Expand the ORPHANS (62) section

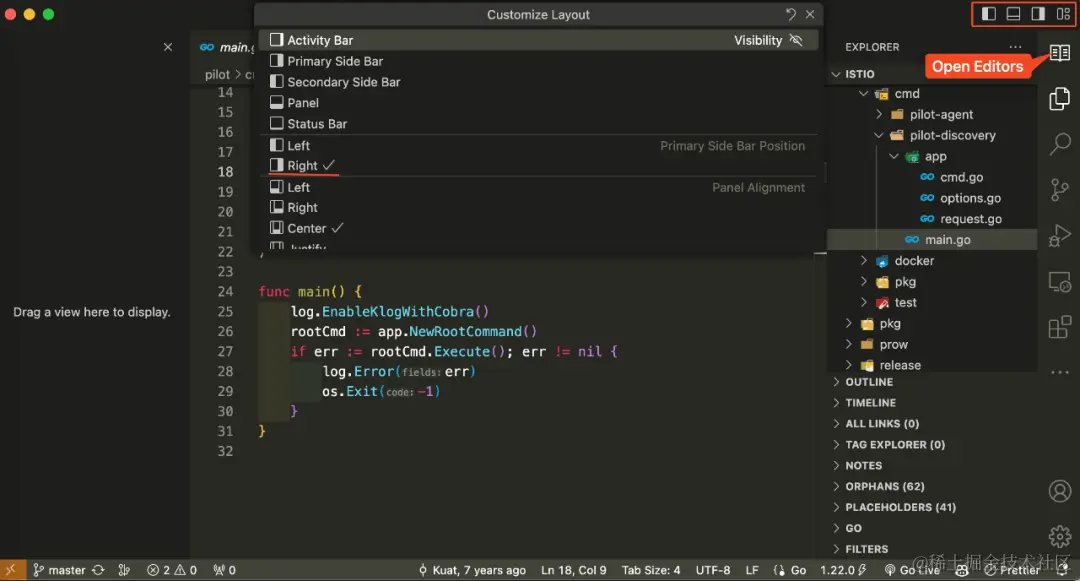(932, 486)
